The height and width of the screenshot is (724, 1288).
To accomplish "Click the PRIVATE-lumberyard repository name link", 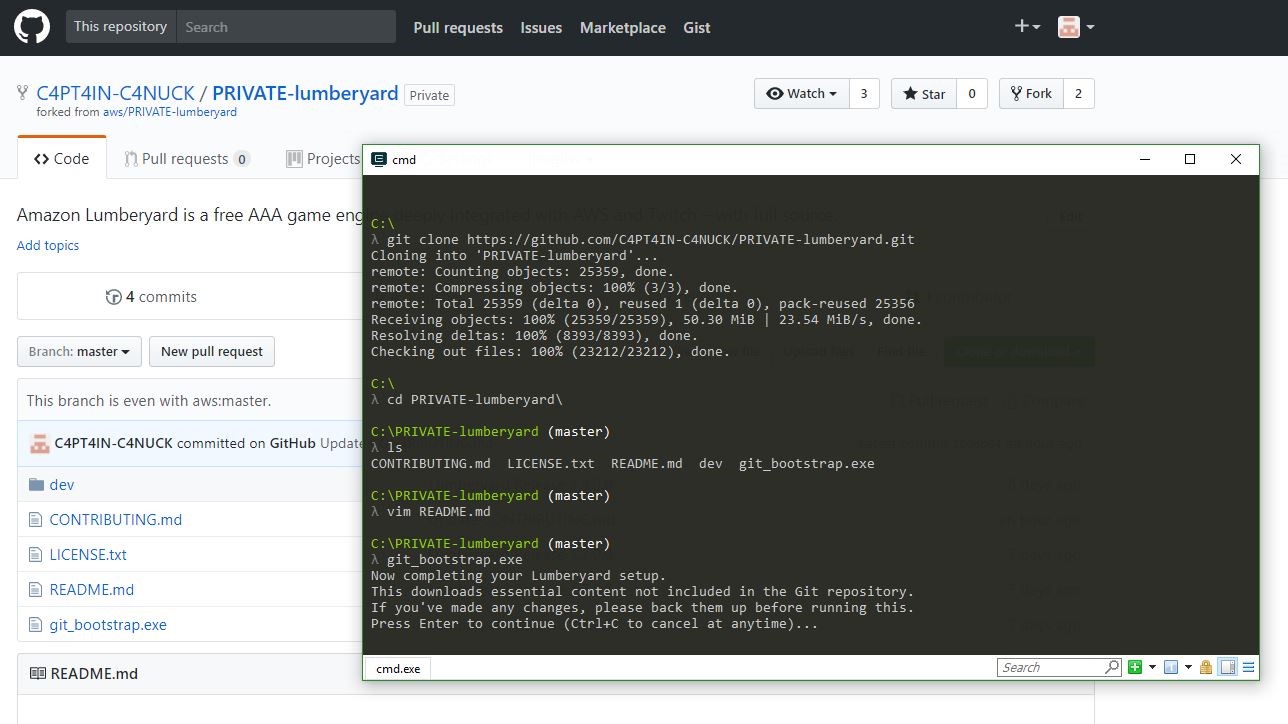I will point(305,93).
